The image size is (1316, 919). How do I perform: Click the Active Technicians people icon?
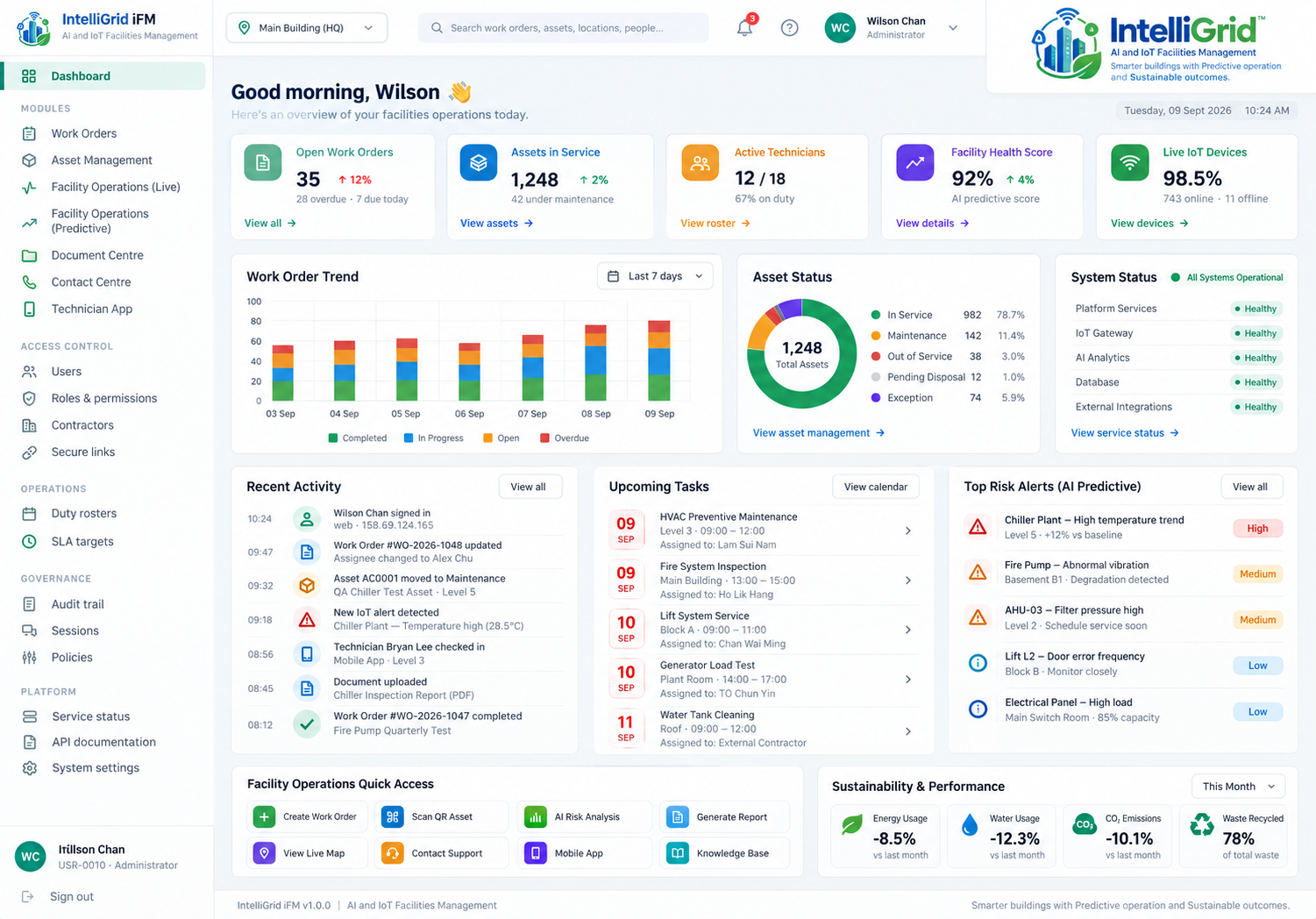coord(700,163)
